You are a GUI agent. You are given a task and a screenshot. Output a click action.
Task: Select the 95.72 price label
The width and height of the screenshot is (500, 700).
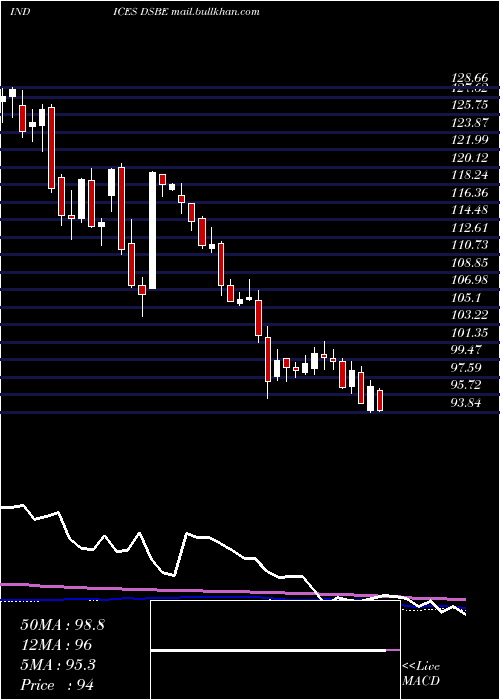click(467, 385)
